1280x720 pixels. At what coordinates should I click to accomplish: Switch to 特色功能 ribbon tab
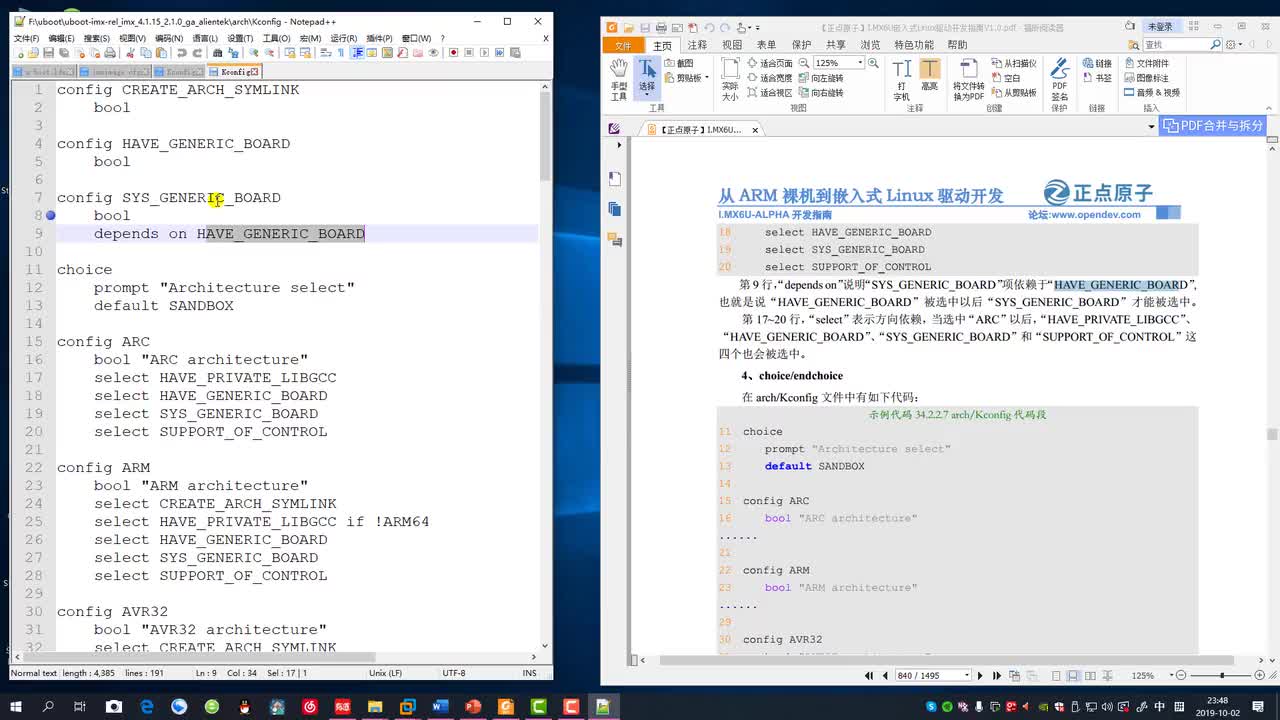coord(914,45)
